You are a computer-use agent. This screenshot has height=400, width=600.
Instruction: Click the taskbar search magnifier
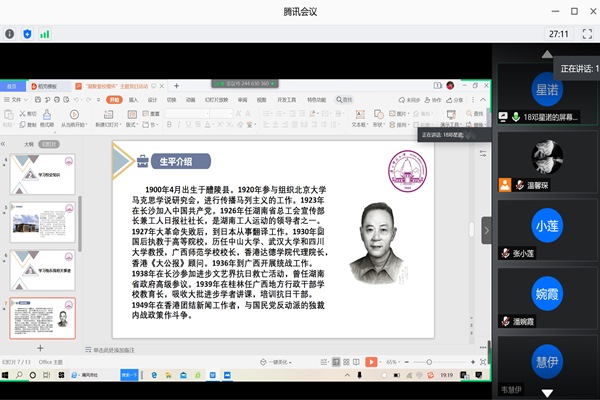pyautogui.click(x=19, y=375)
